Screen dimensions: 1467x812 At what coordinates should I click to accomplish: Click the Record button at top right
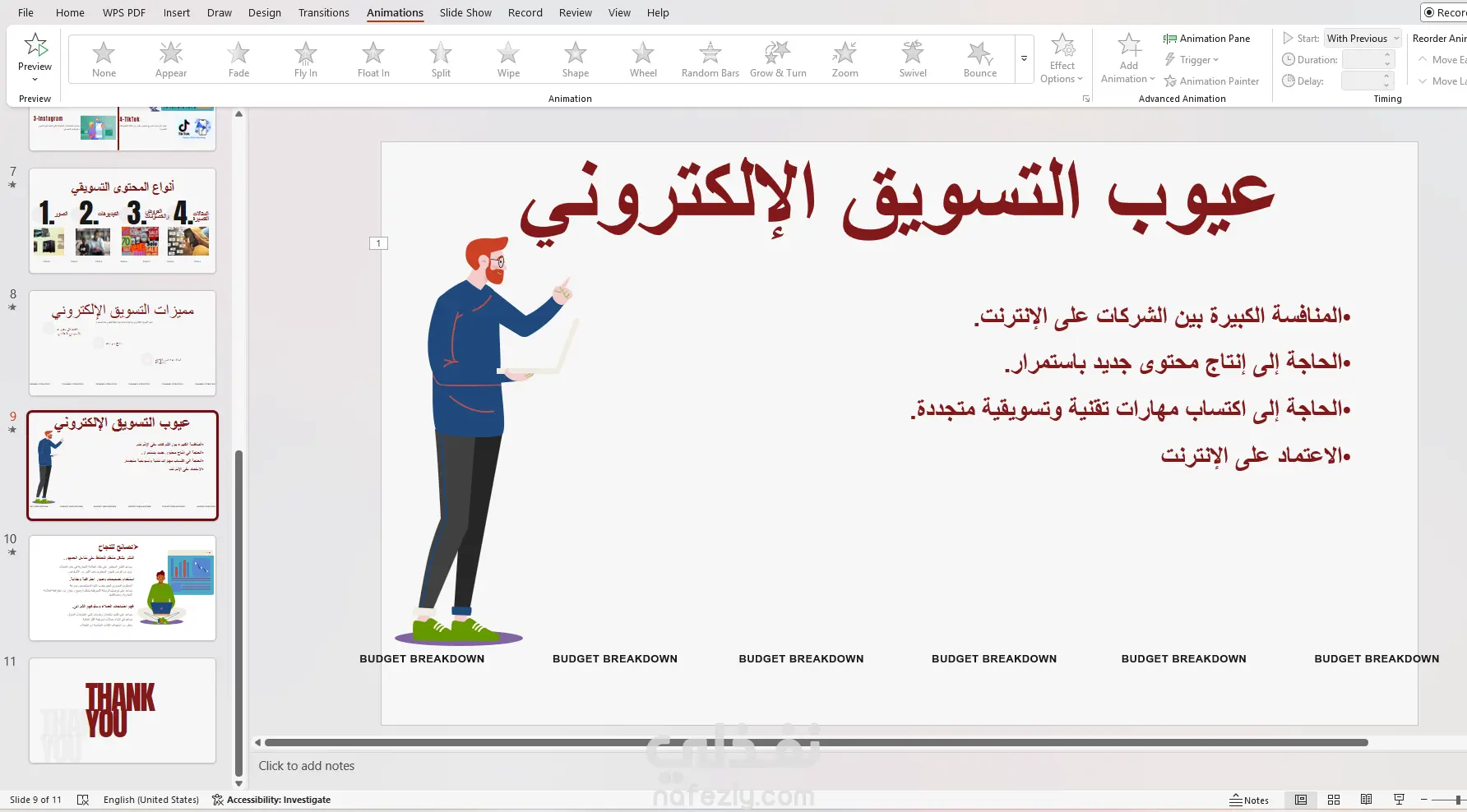1445,12
